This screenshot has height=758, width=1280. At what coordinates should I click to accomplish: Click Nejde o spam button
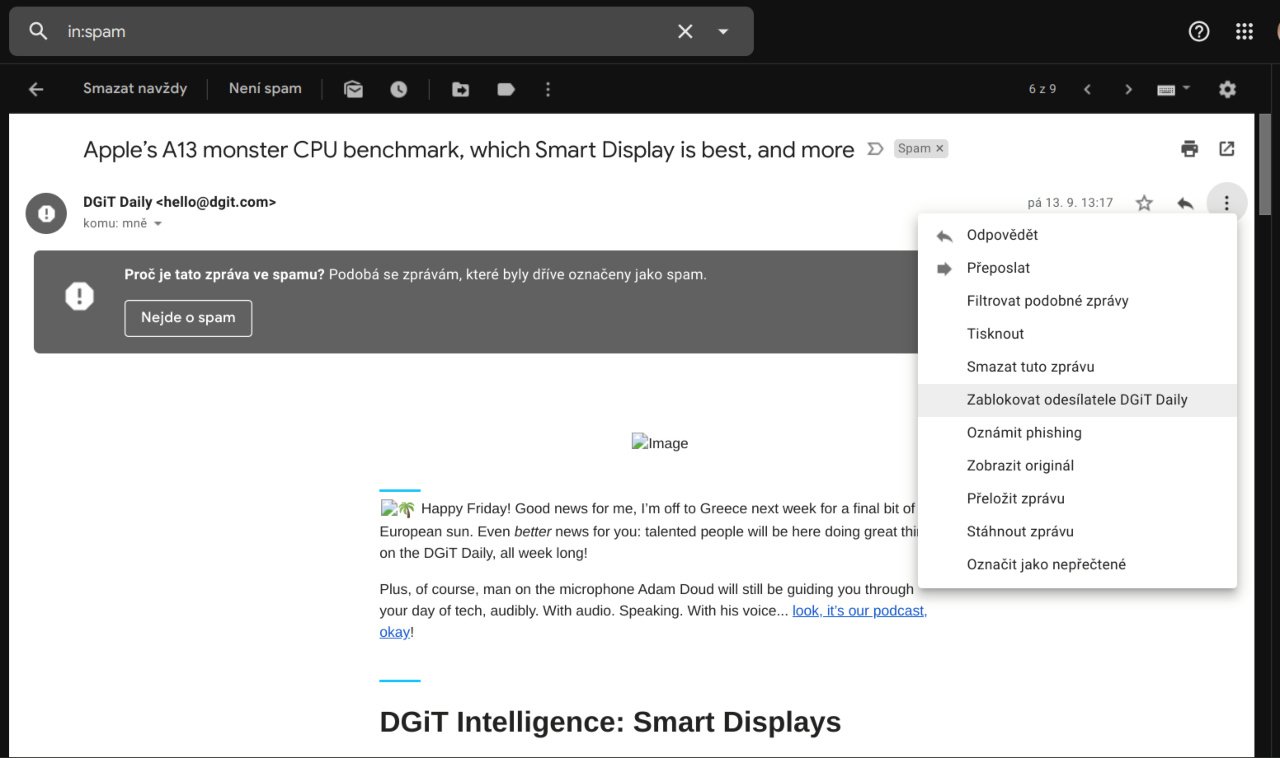(188, 318)
